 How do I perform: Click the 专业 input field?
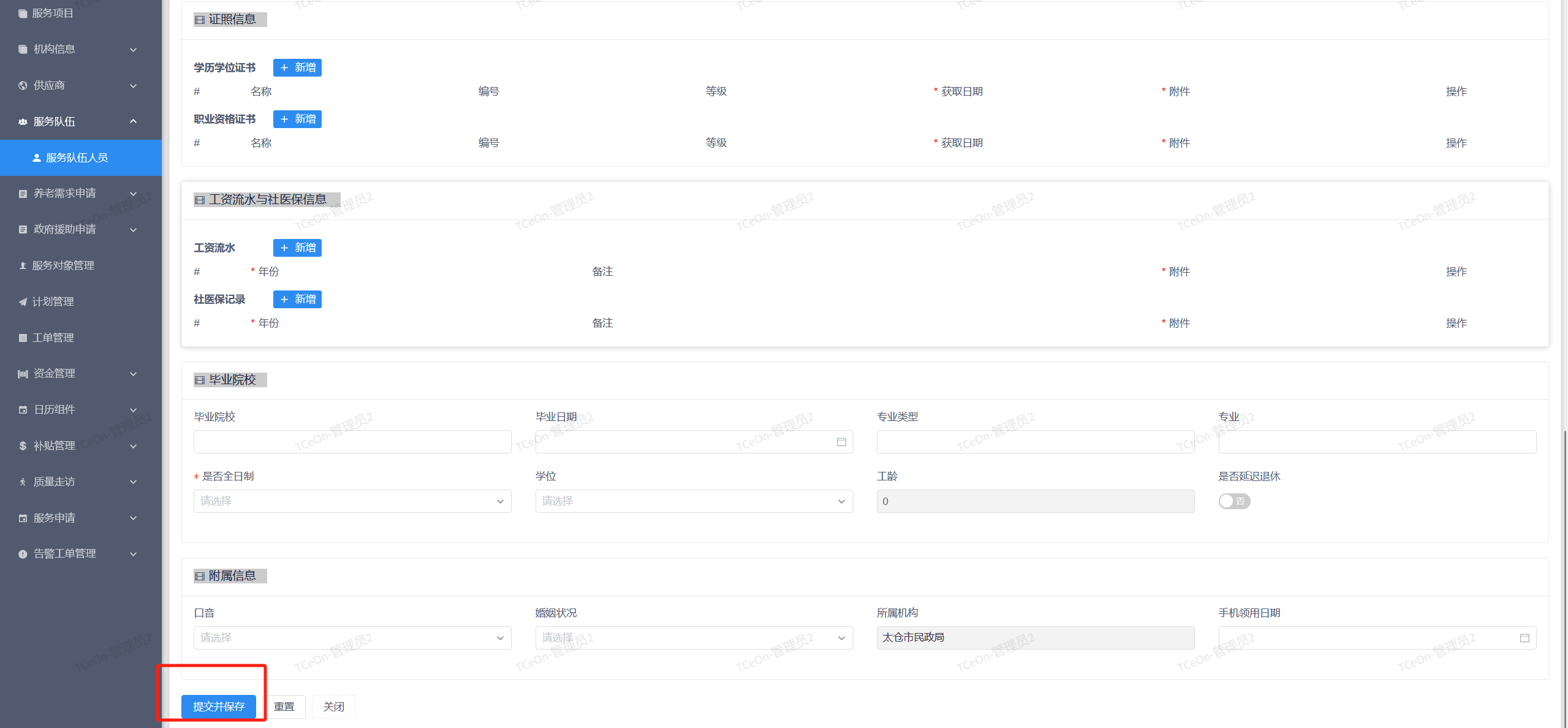1377,442
